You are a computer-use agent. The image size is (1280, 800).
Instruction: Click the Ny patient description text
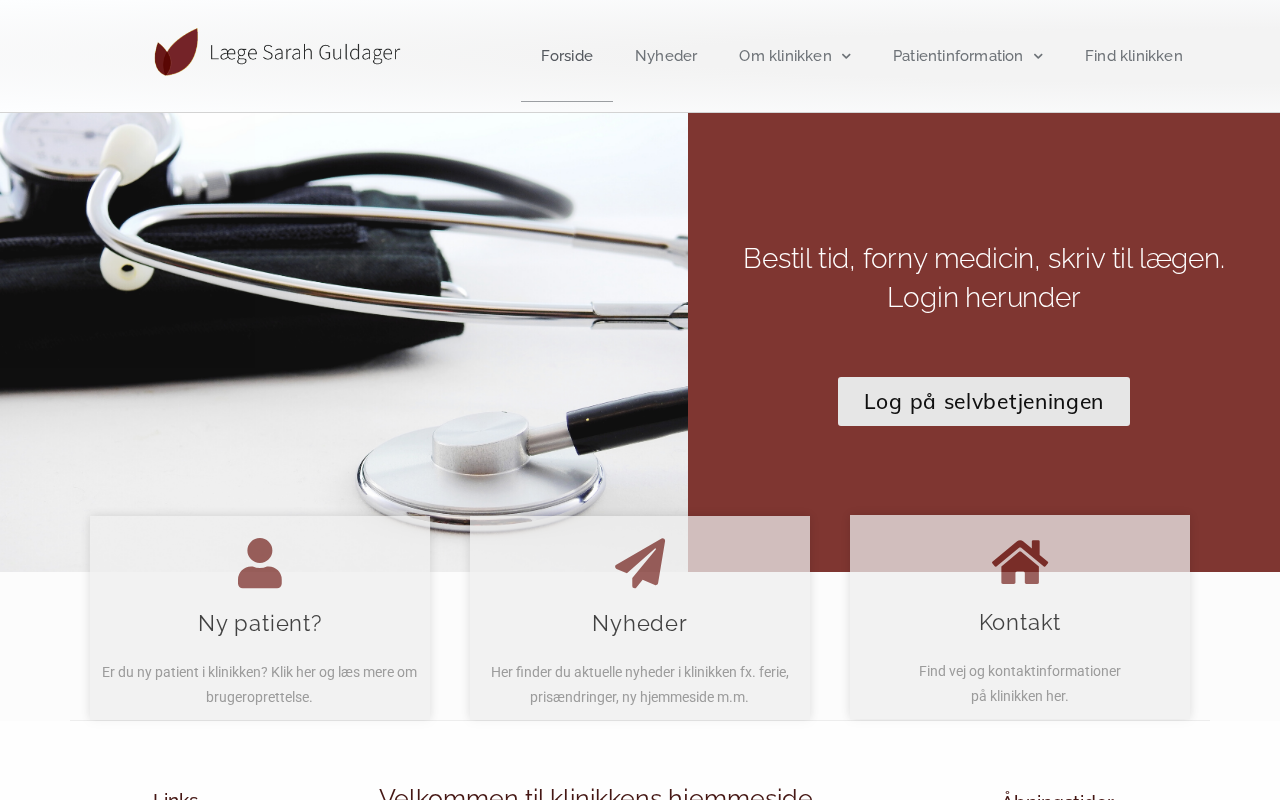[260, 685]
